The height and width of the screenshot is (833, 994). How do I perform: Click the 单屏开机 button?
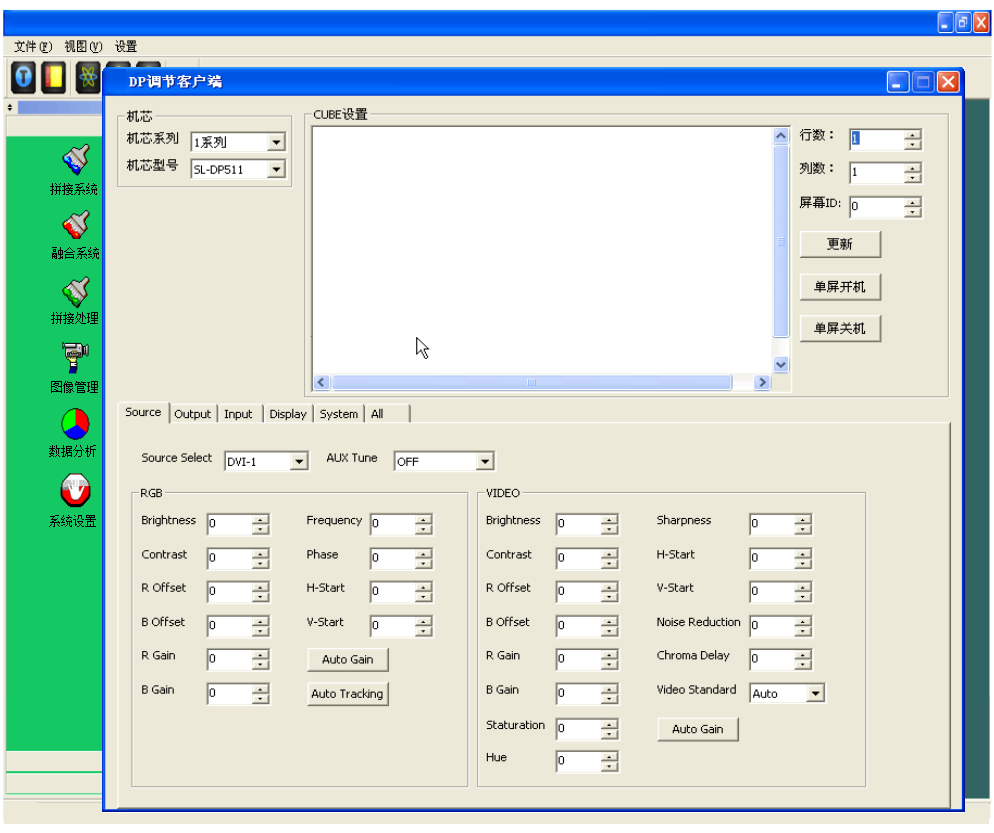coord(839,287)
